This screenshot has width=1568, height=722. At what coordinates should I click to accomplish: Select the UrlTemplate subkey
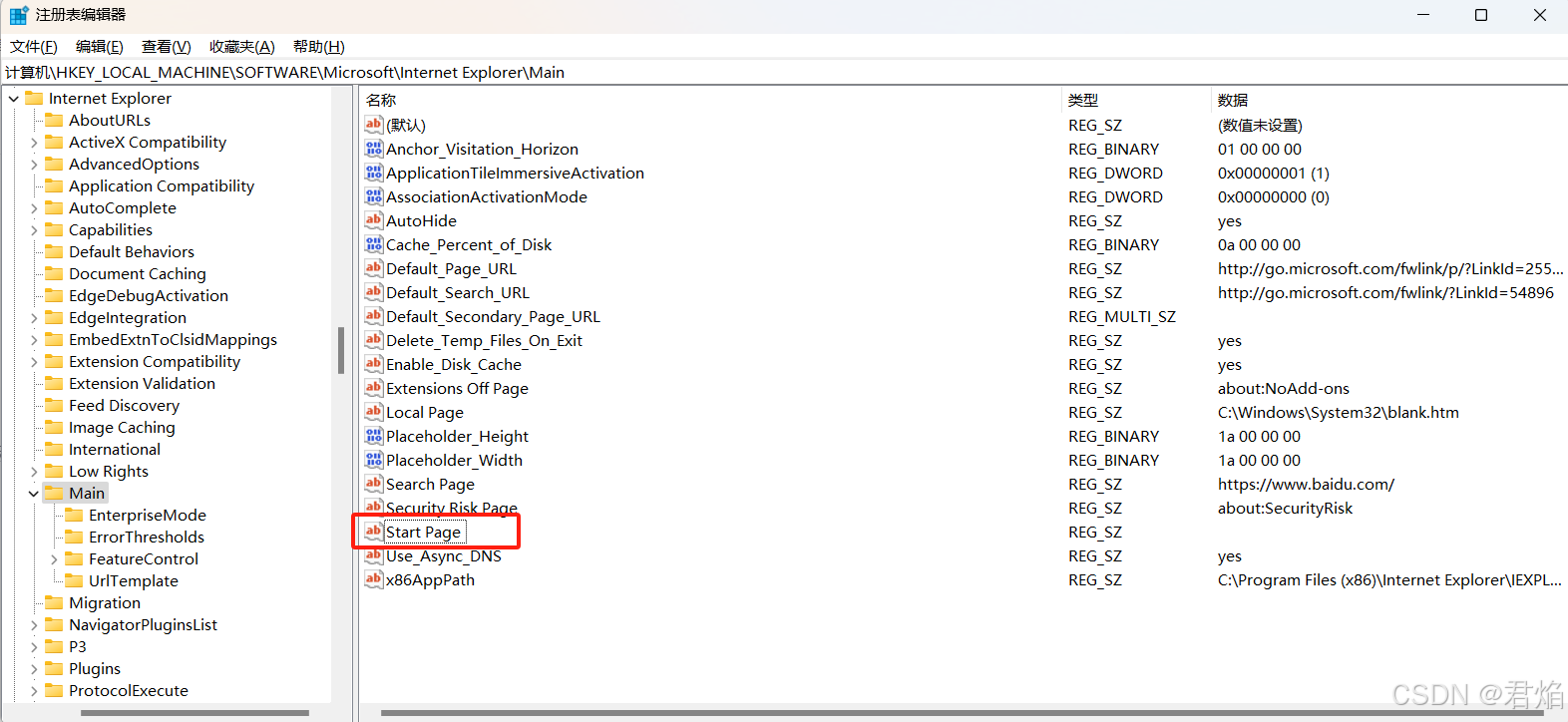coord(134,580)
